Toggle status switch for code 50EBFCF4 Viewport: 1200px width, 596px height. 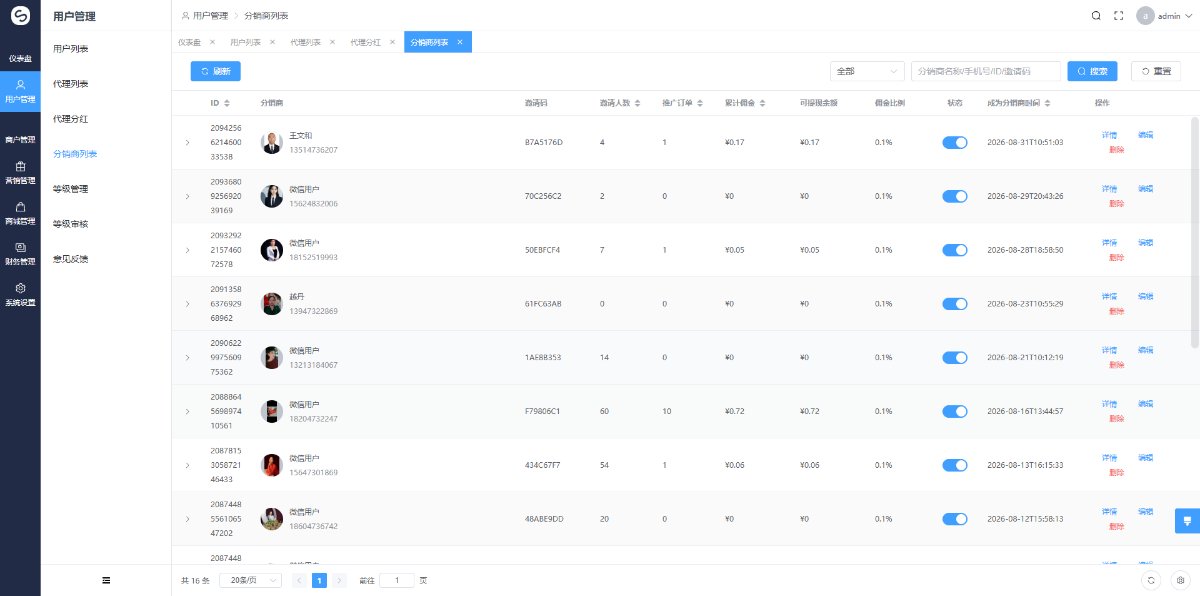click(x=955, y=250)
